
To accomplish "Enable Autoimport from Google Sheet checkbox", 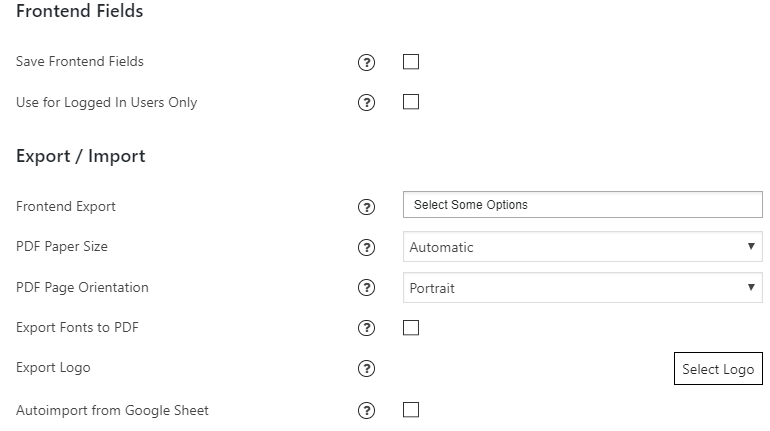I will click(x=411, y=410).
